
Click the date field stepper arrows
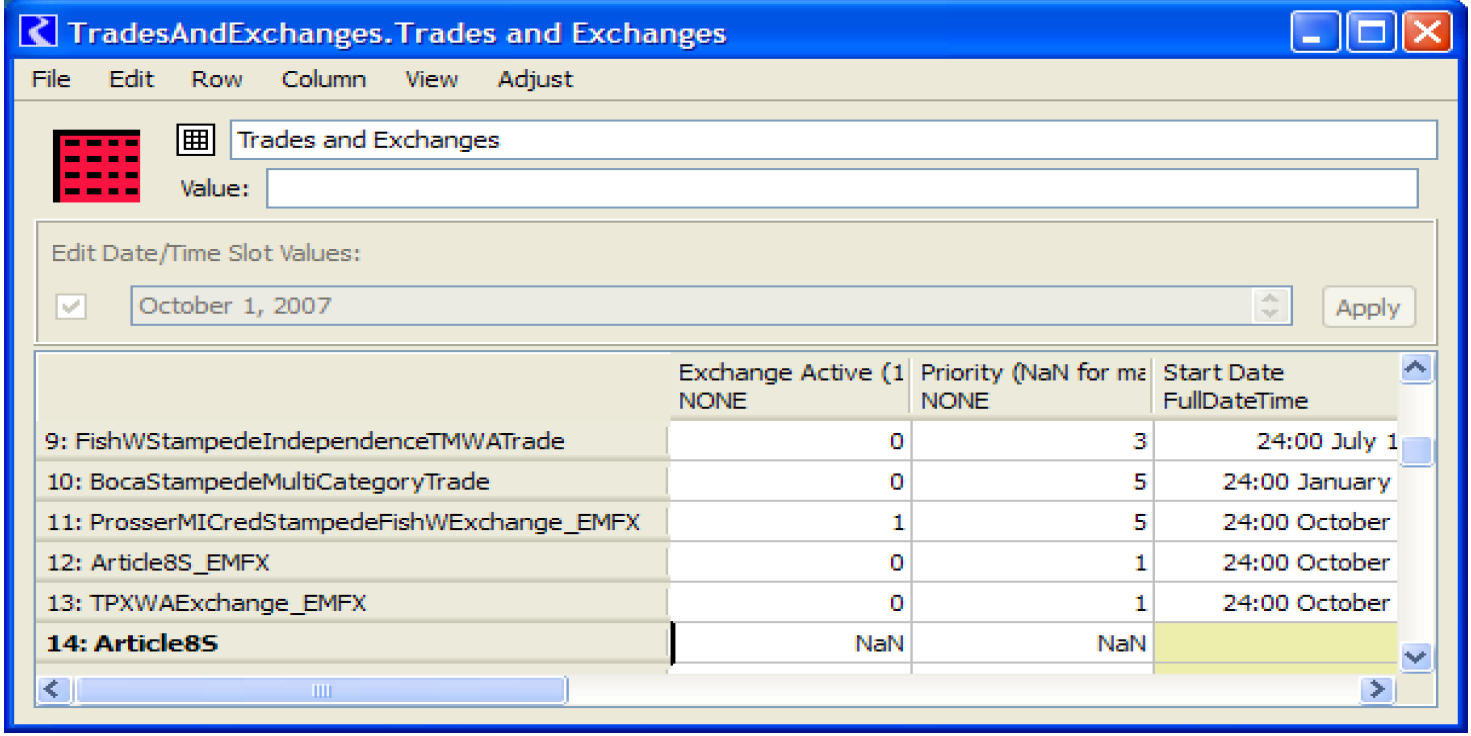coord(1269,306)
